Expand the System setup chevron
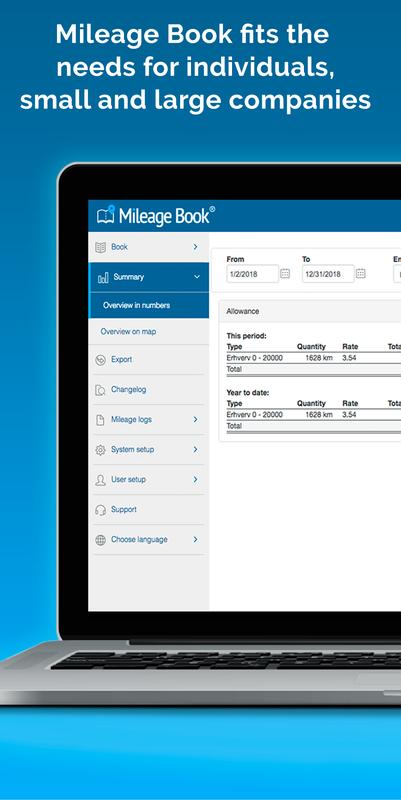The image size is (401, 800). point(195,449)
